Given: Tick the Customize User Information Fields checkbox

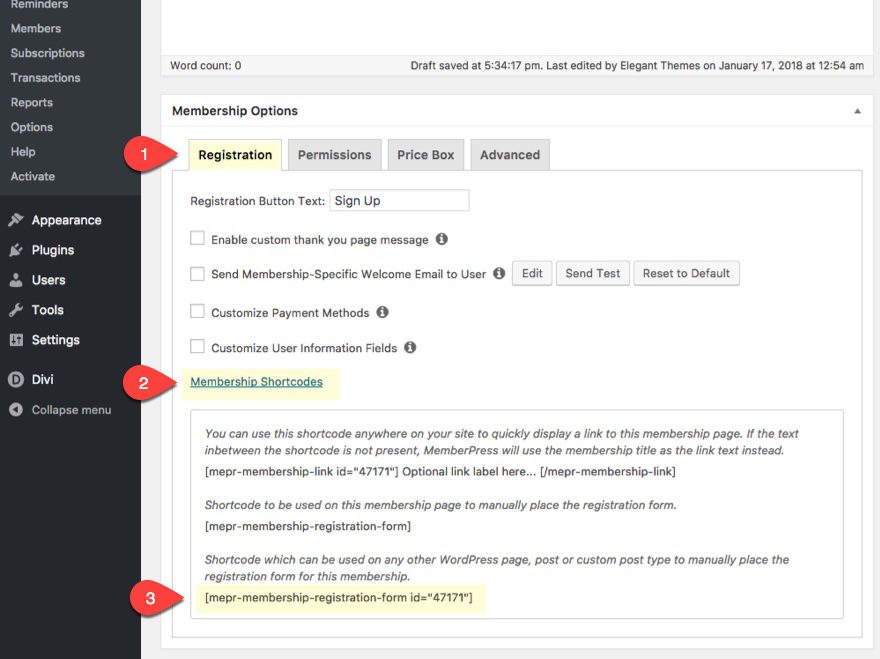Looking at the screenshot, I should [x=197, y=346].
